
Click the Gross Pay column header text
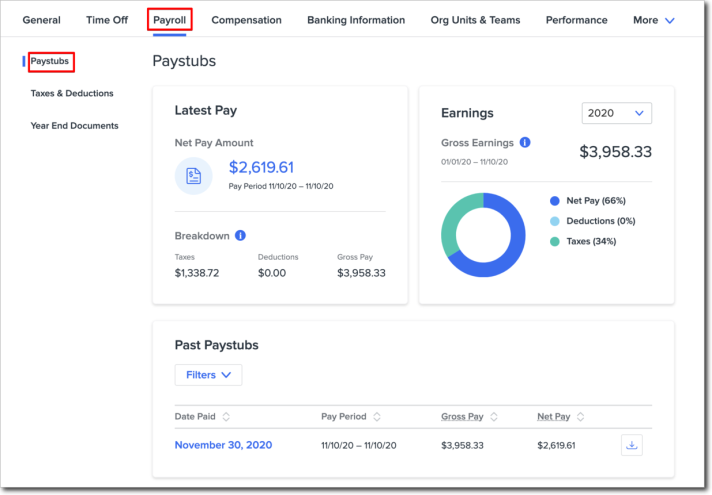pos(462,416)
